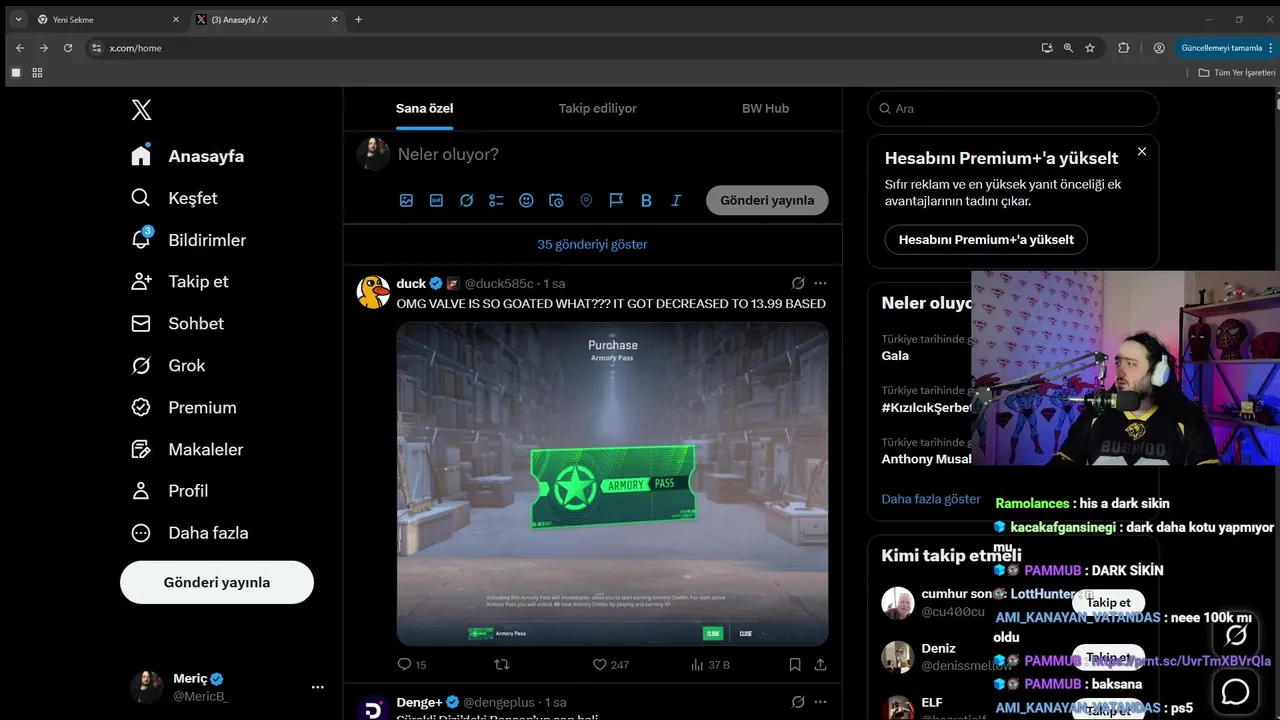Image resolution: width=1280 pixels, height=720 pixels.
Task: Open the duck profile avatar
Action: click(373, 292)
